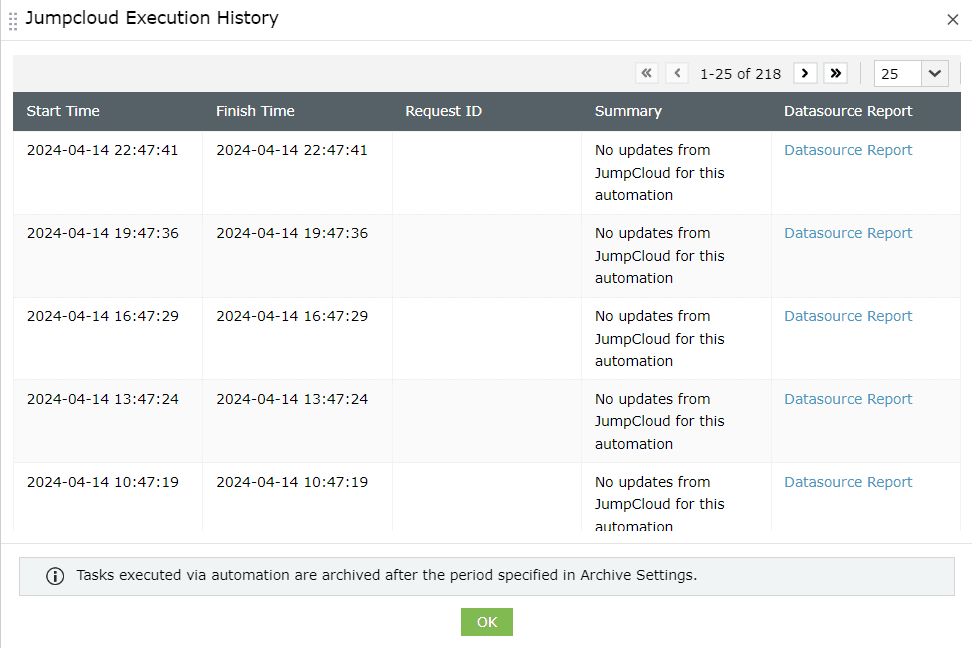Viewport: 972px width, 648px height.
Task: Close the Jumpcloud Execution History dialog
Action: click(951, 19)
